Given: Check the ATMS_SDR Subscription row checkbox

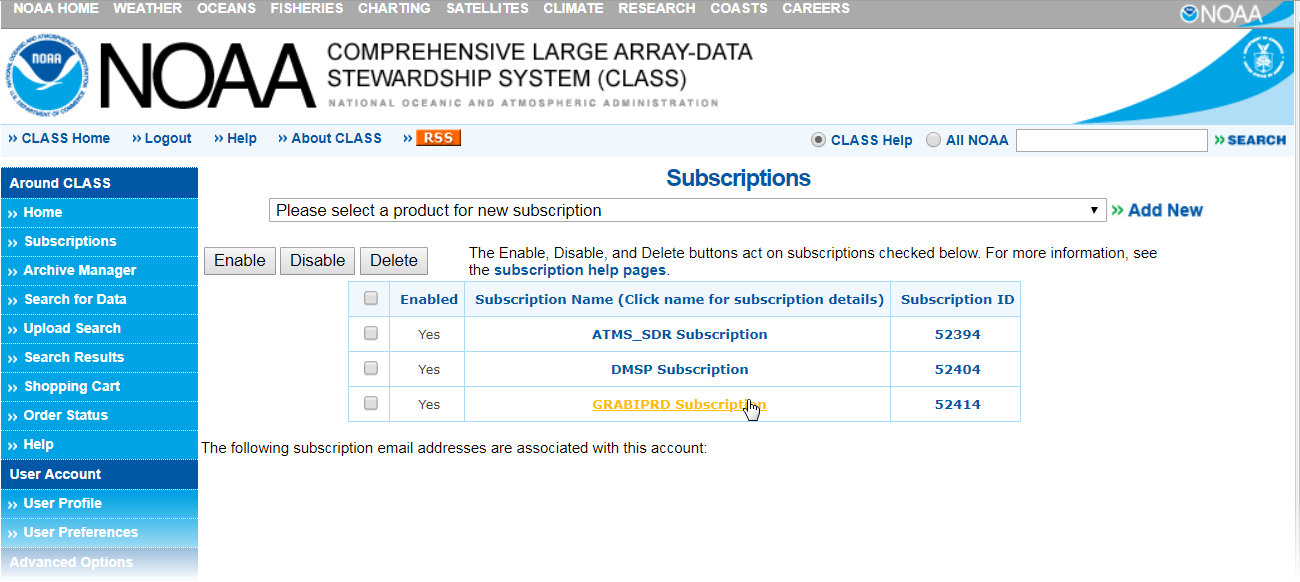Looking at the screenshot, I should pos(371,333).
